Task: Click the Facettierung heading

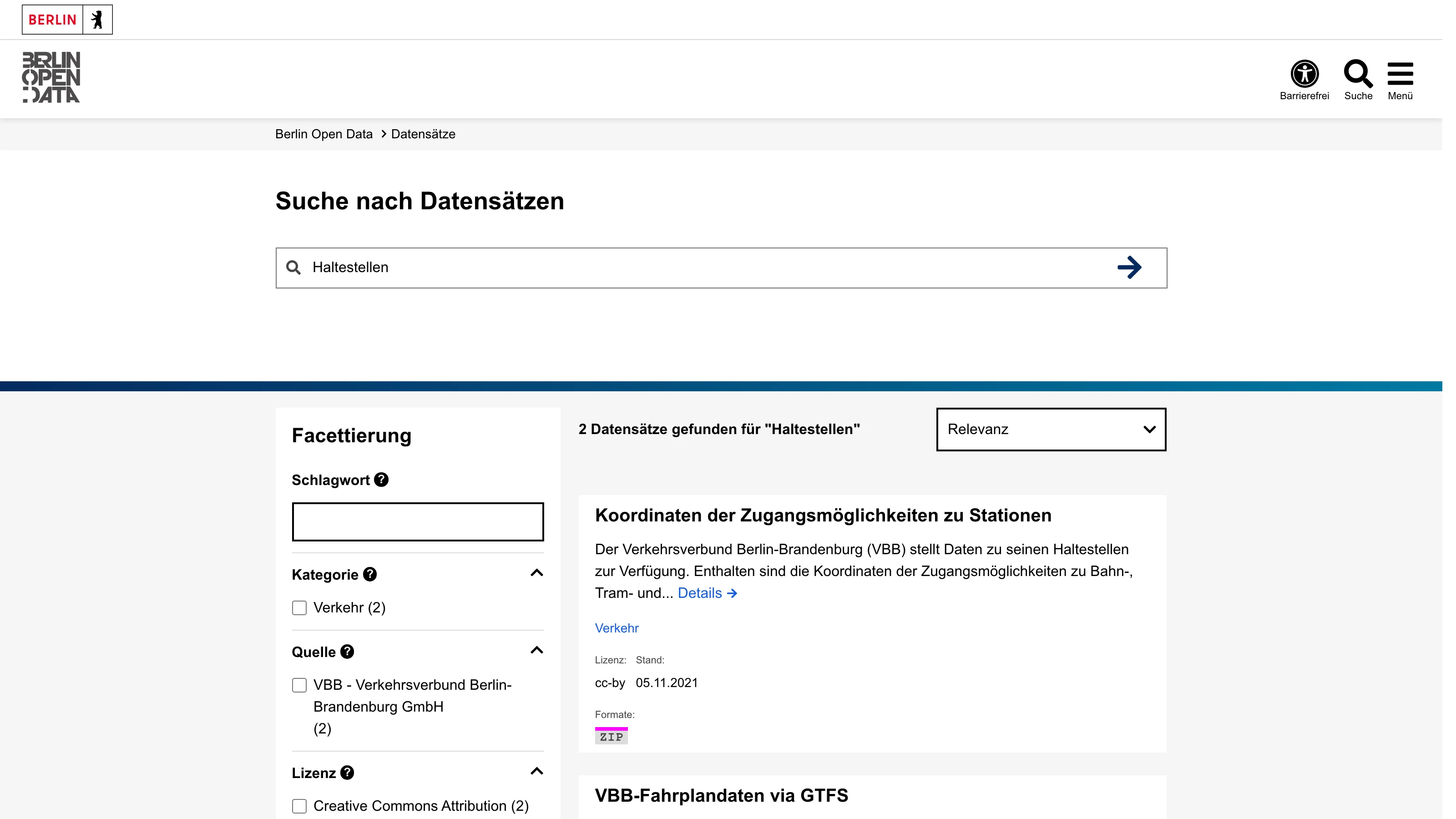Action: click(352, 436)
